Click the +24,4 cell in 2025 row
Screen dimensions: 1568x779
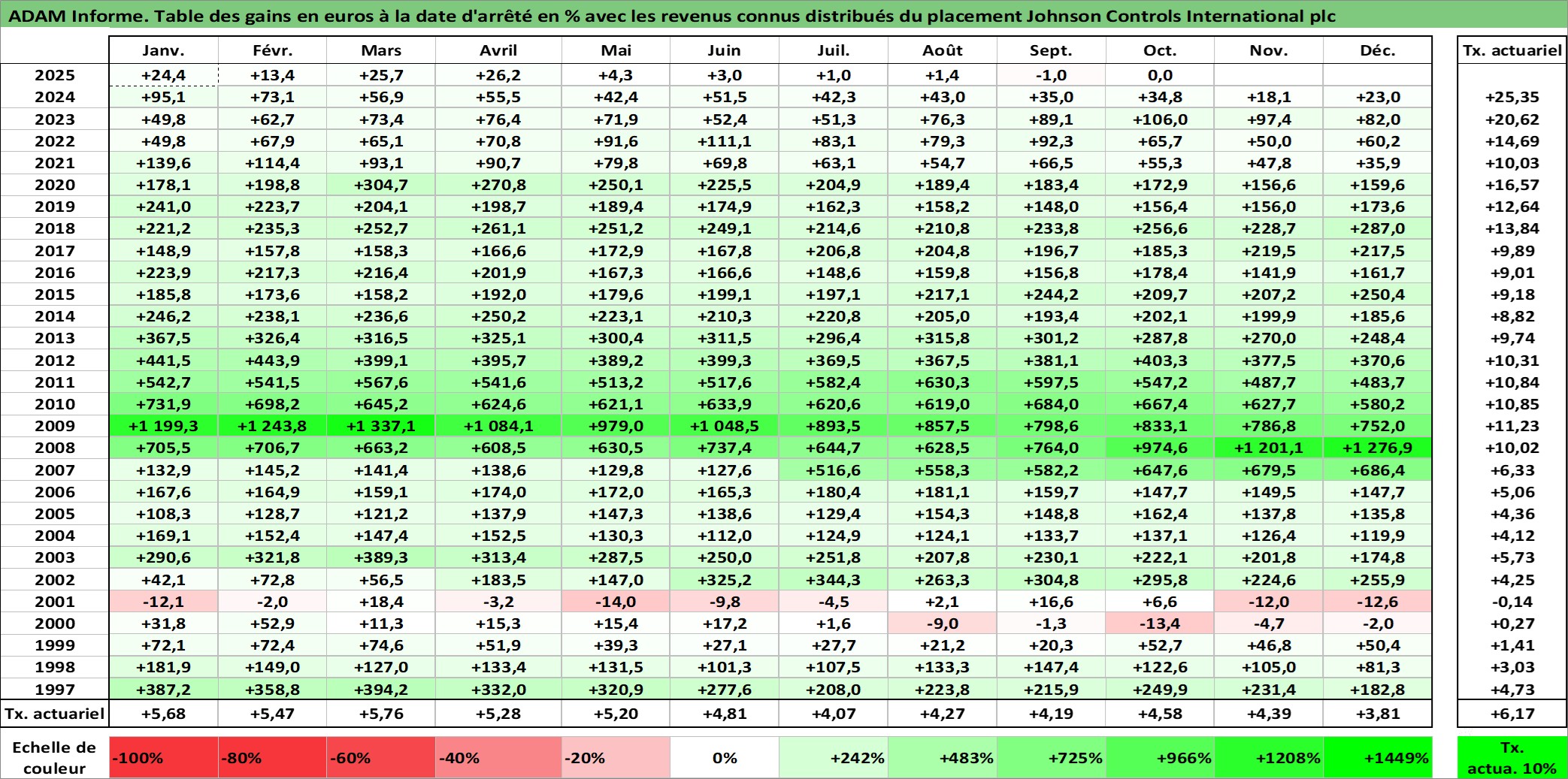click(x=164, y=75)
